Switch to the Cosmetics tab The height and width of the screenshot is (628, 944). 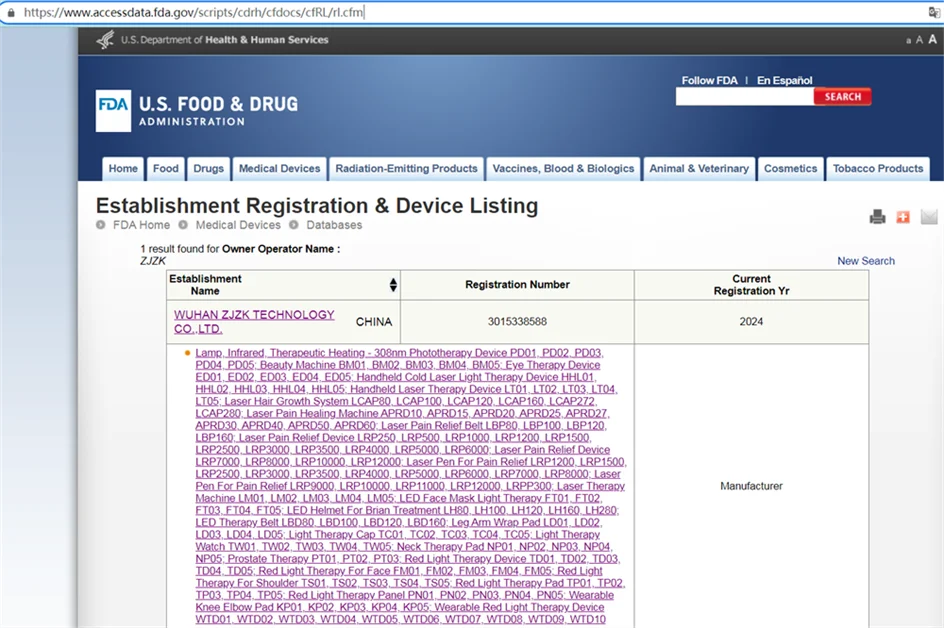790,169
